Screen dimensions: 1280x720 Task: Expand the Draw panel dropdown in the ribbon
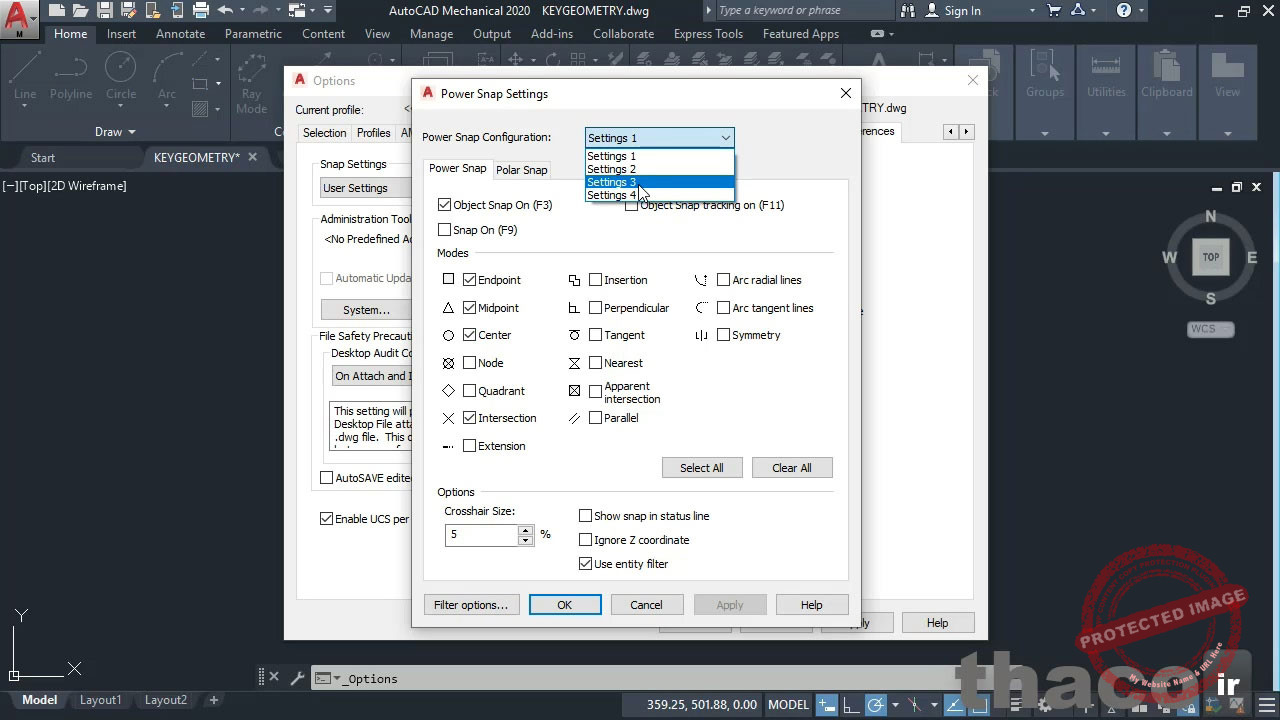[x=115, y=132]
